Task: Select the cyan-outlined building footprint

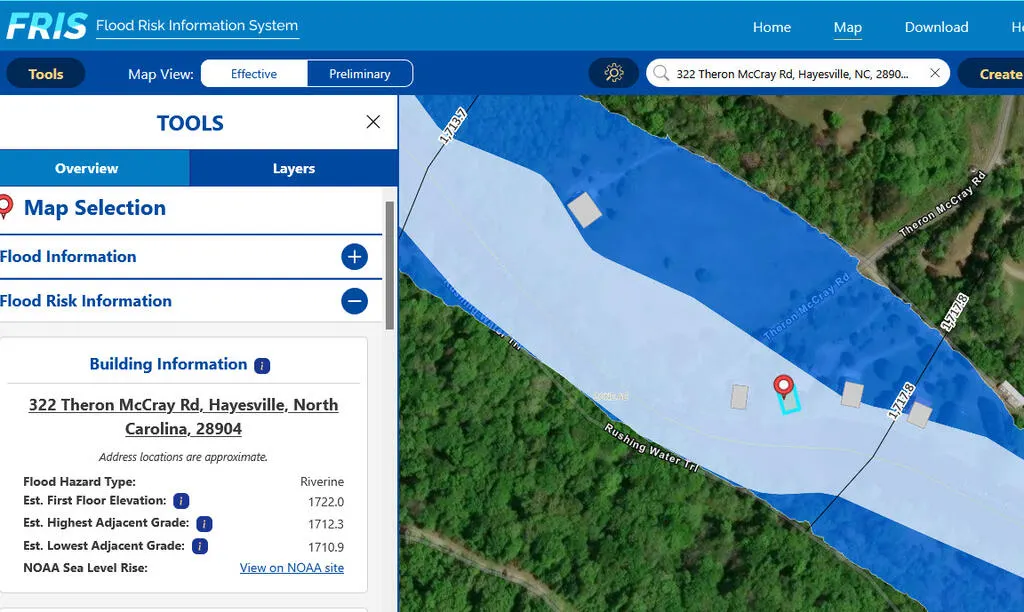Action: click(x=790, y=400)
